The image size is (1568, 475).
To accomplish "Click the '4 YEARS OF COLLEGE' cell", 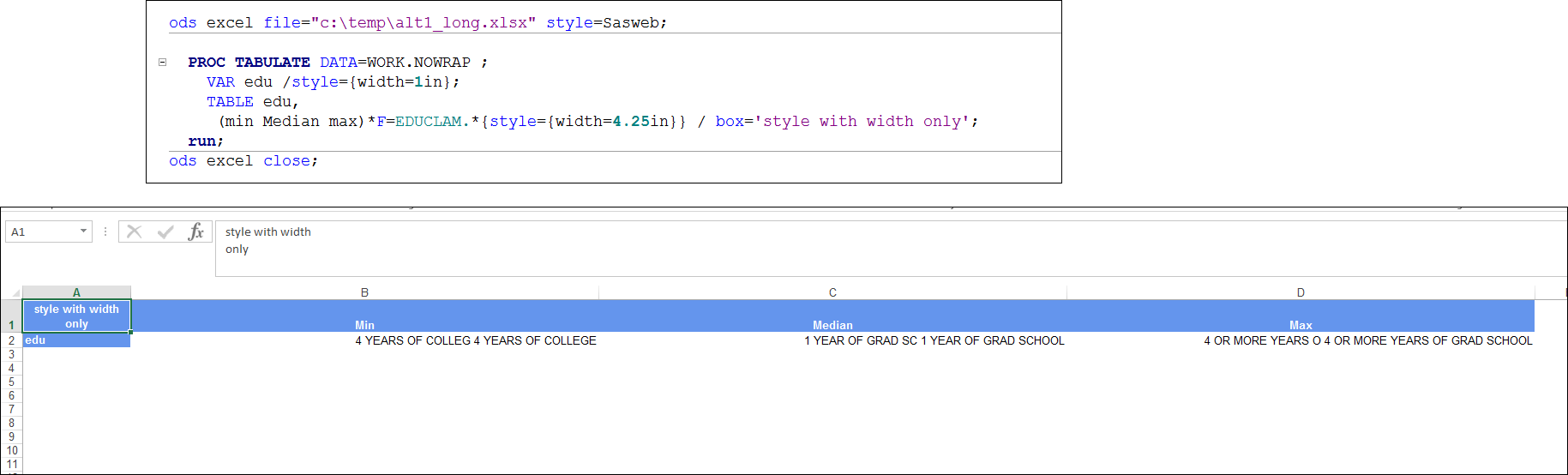I will [x=476, y=340].
